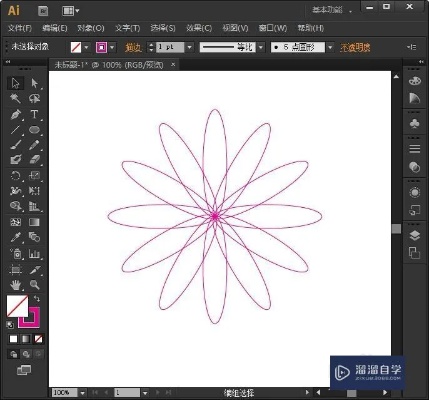429x400 pixels.
Task: Select the Blend tool
Action: point(34,237)
